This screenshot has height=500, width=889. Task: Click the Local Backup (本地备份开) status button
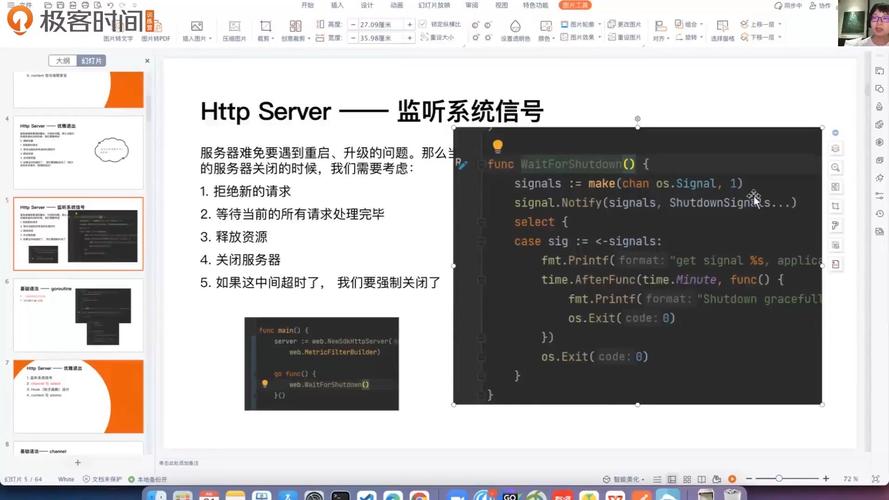(147, 479)
